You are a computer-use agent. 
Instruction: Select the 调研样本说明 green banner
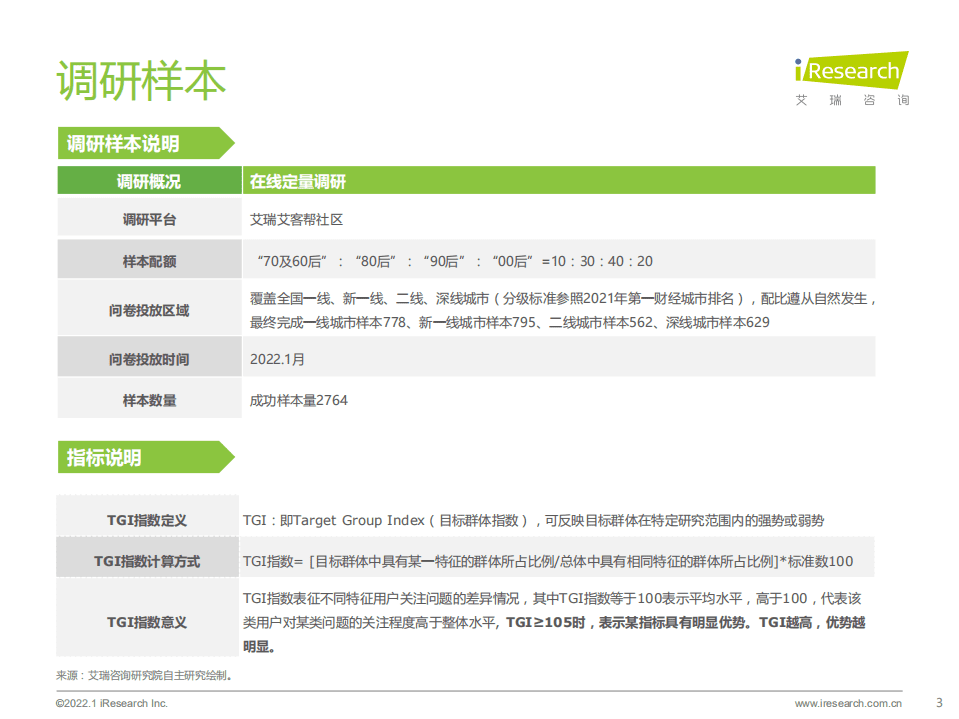pyautogui.click(x=130, y=144)
